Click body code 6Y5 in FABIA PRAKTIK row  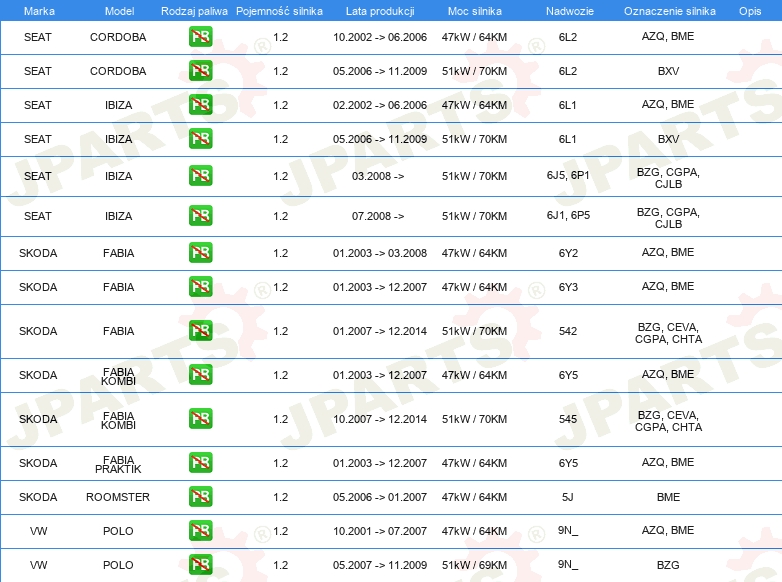568,463
